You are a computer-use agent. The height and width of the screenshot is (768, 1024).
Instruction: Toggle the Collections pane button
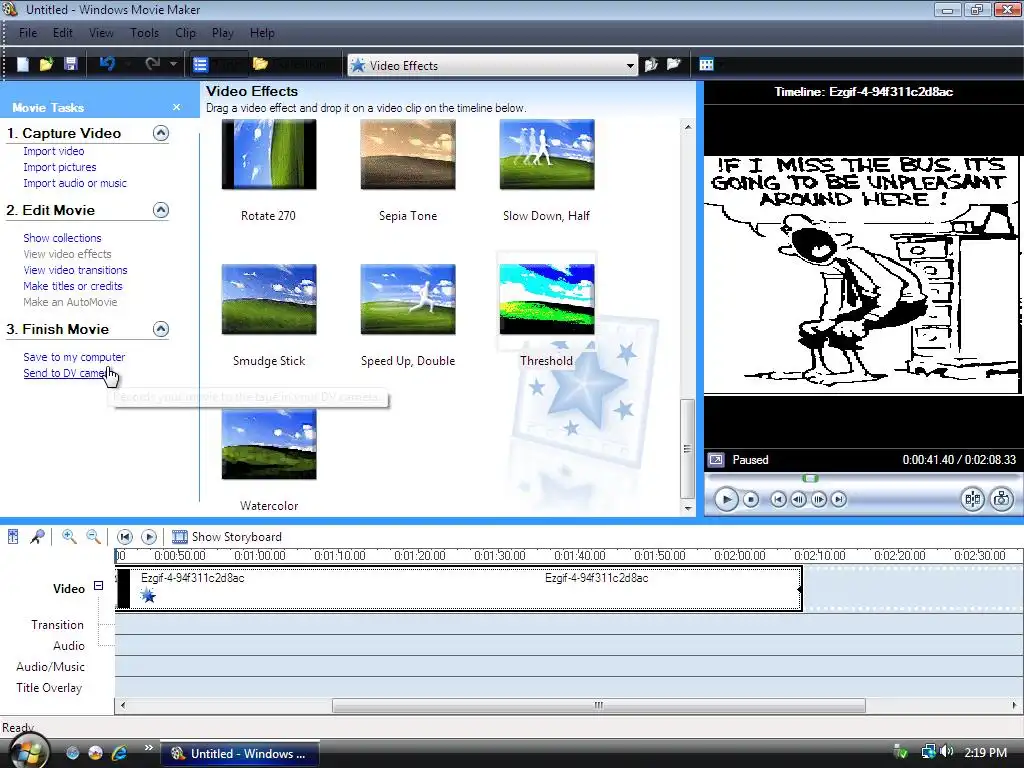[294, 64]
